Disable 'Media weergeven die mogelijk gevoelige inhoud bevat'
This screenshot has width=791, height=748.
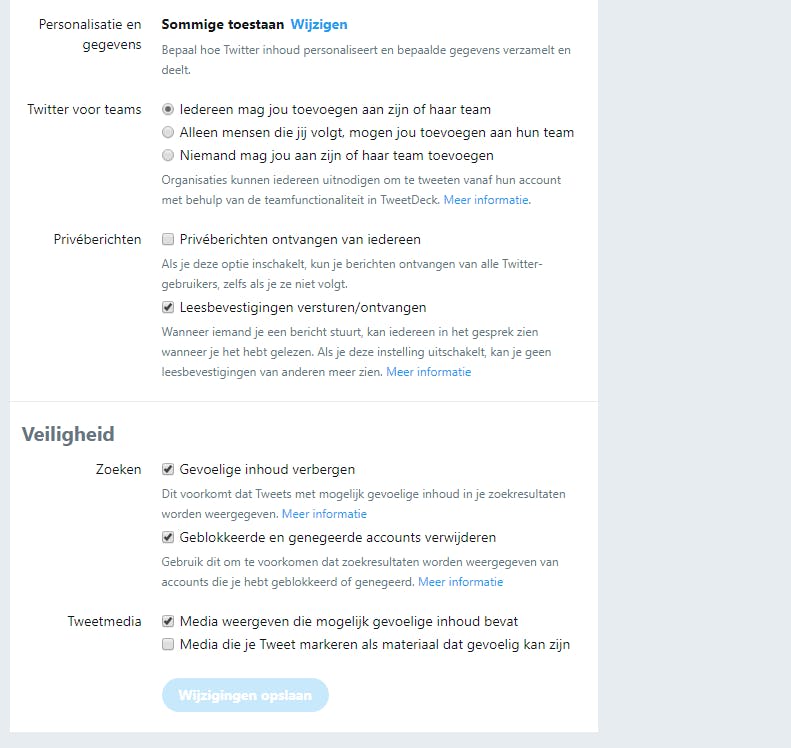point(168,621)
